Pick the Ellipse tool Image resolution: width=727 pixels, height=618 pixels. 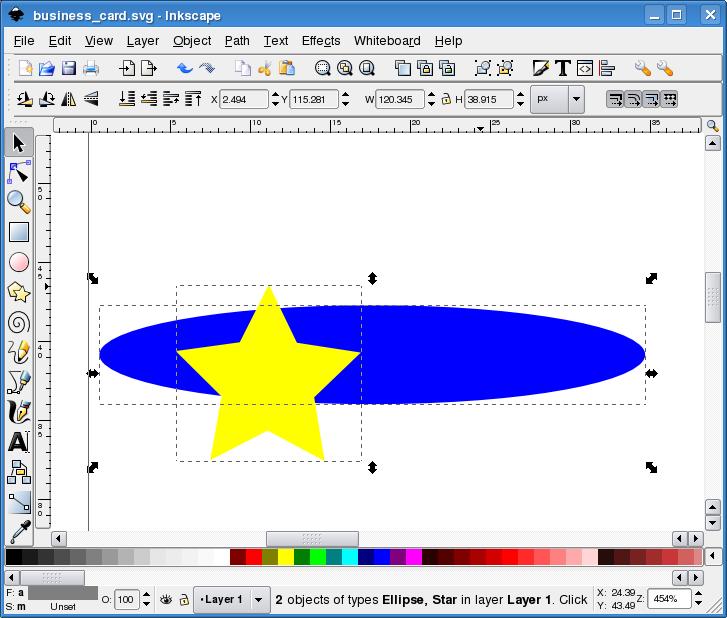(x=18, y=262)
